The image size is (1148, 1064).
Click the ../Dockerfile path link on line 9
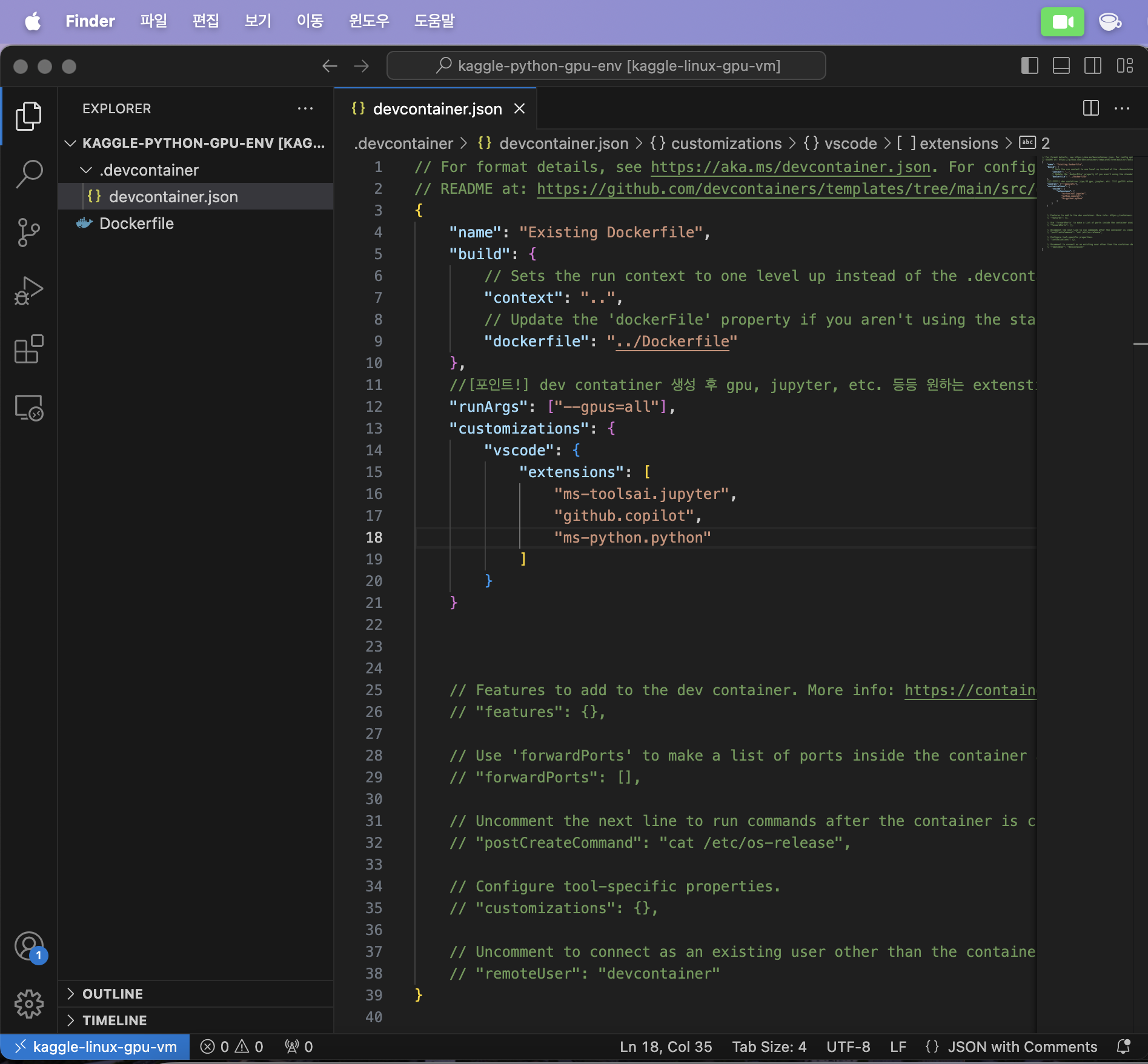pos(672,342)
